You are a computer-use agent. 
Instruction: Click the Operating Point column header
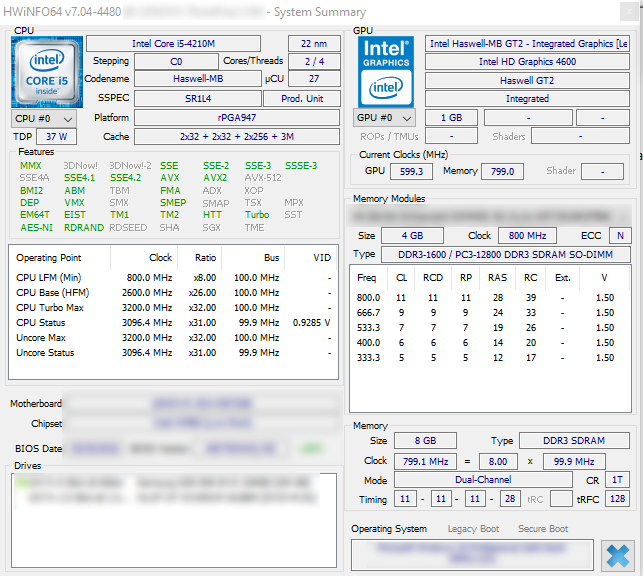coord(60,258)
